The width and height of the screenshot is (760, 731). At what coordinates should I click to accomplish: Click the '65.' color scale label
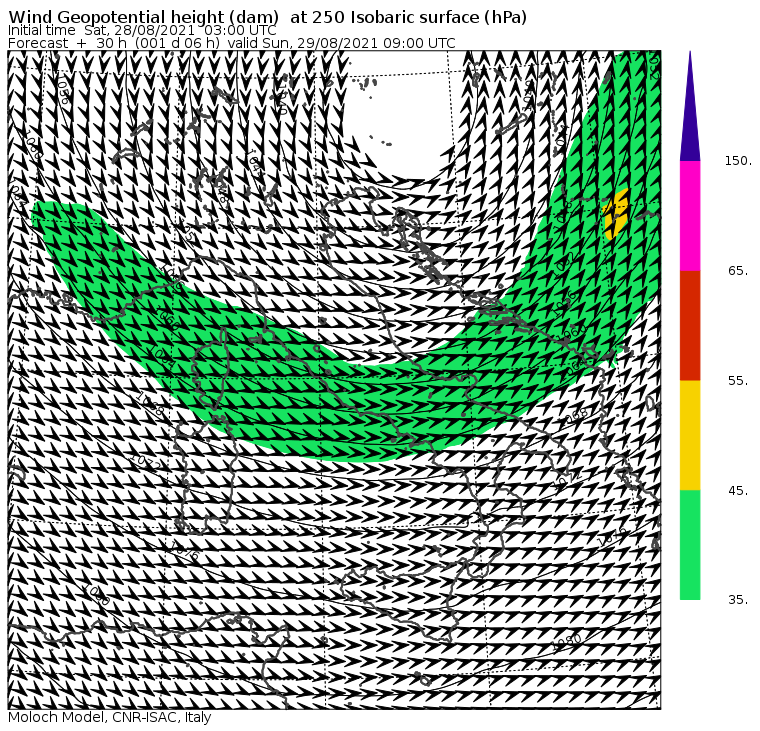tap(738, 270)
